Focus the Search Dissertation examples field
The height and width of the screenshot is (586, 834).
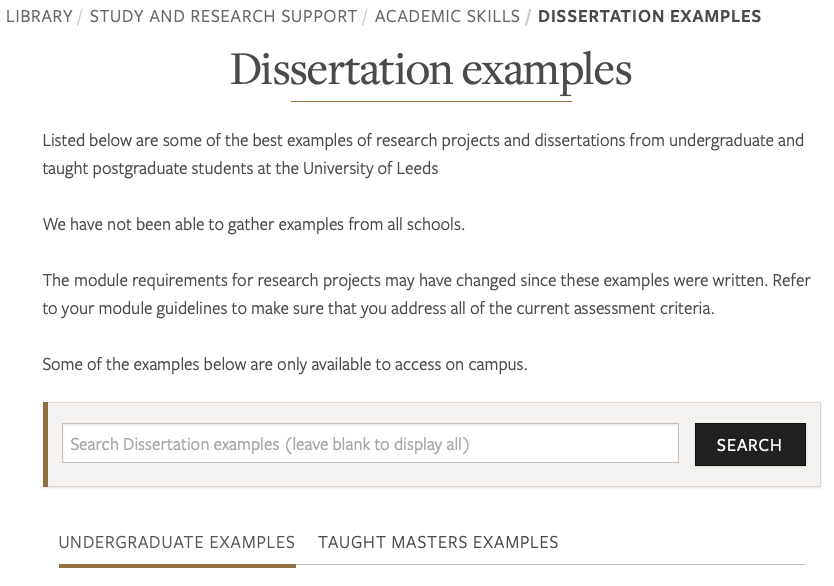pos(370,444)
